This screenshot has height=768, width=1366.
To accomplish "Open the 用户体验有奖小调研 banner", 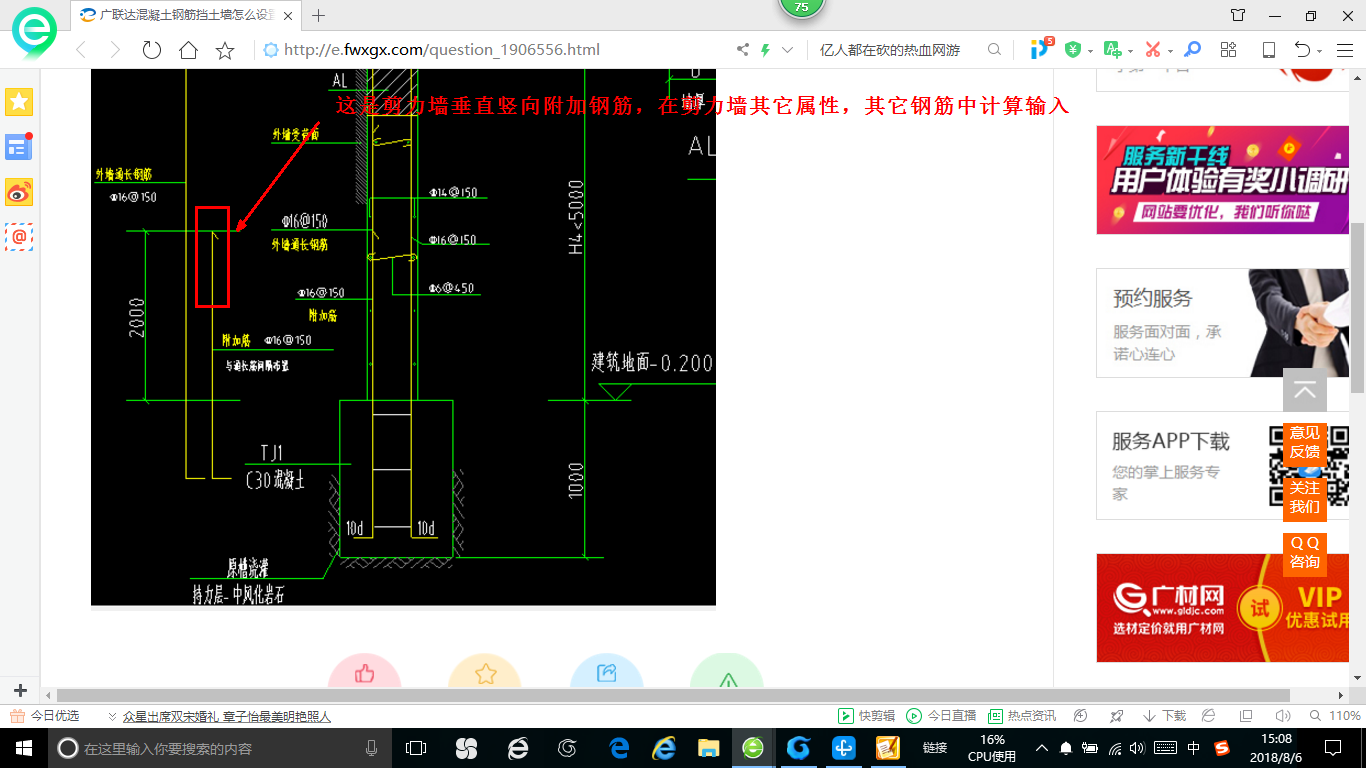I will [x=1223, y=180].
